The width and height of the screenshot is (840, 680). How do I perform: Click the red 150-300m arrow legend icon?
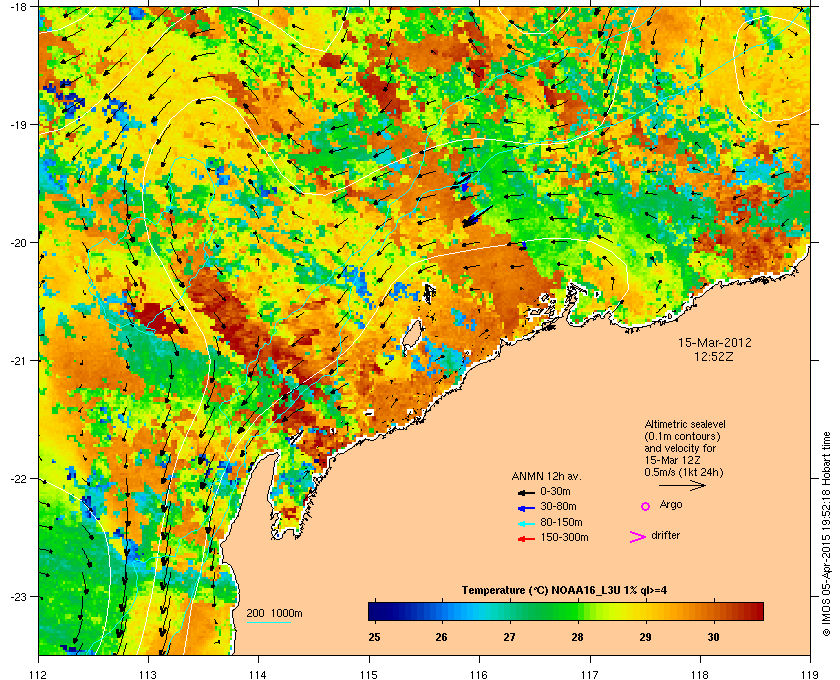(526, 539)
